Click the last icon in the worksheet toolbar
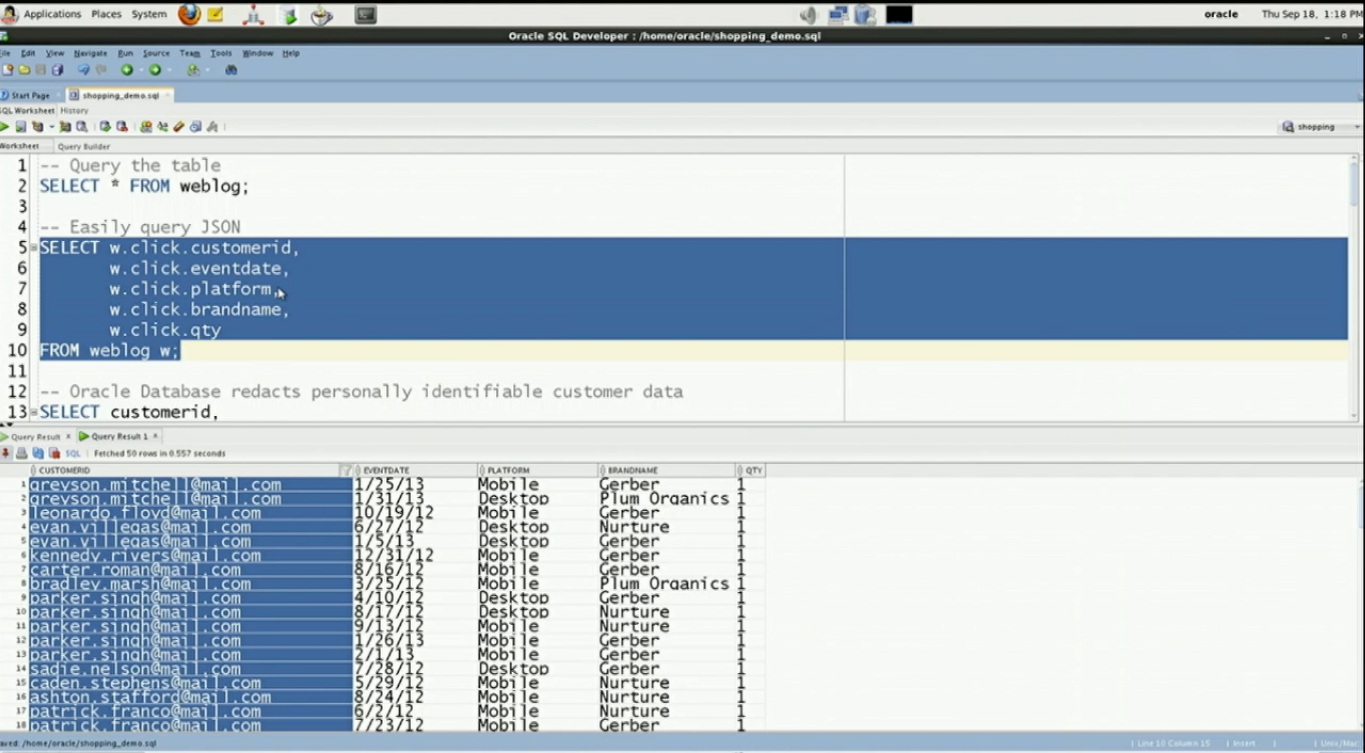 click(212, 127)
